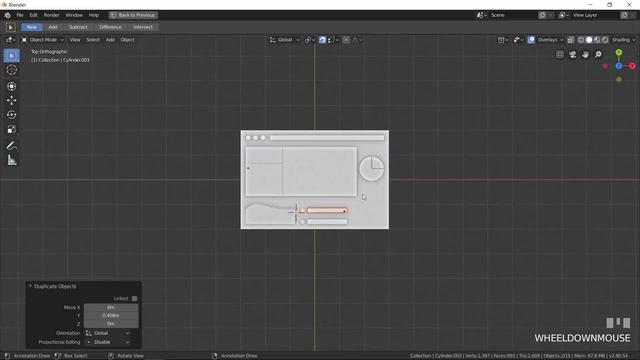Screen dimensions: 640x360
Task: Click the Scene browse icon
Action: [482, 15]
